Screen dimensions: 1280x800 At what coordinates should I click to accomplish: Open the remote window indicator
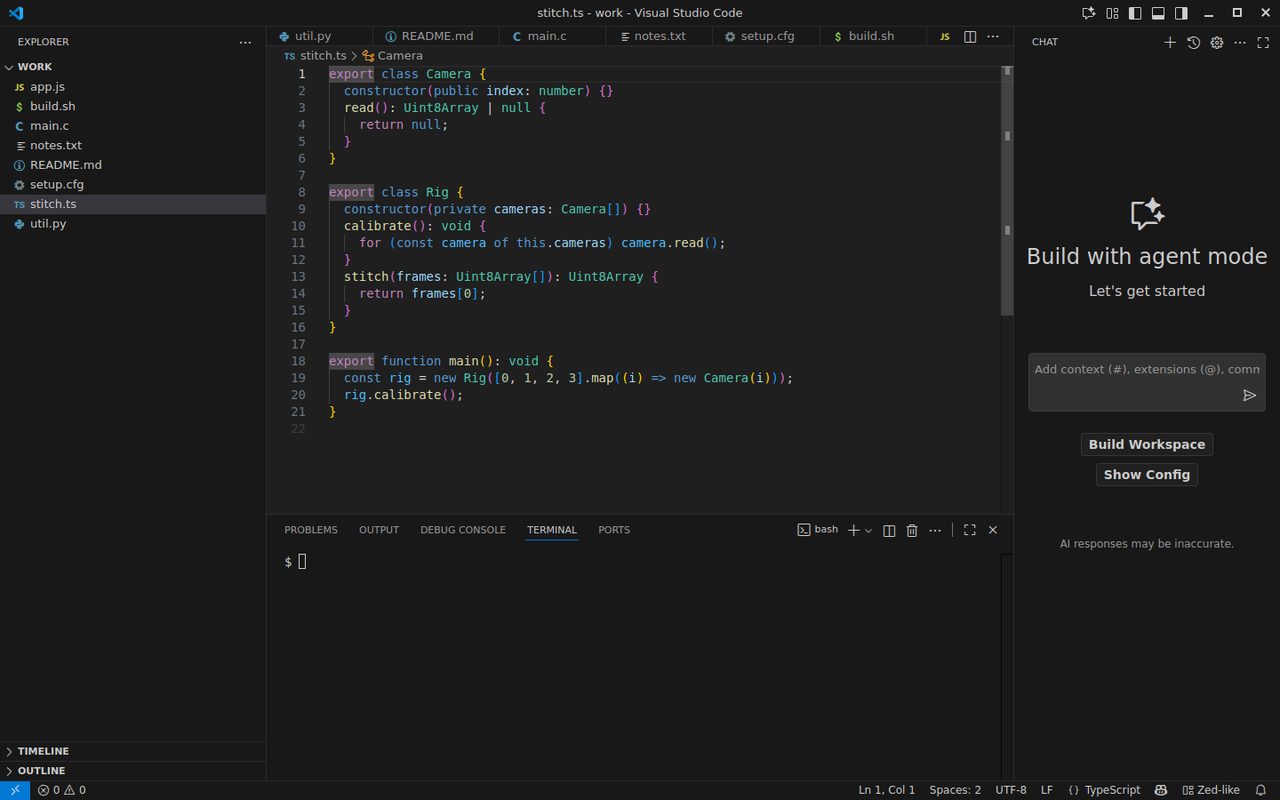click(15, 790)
